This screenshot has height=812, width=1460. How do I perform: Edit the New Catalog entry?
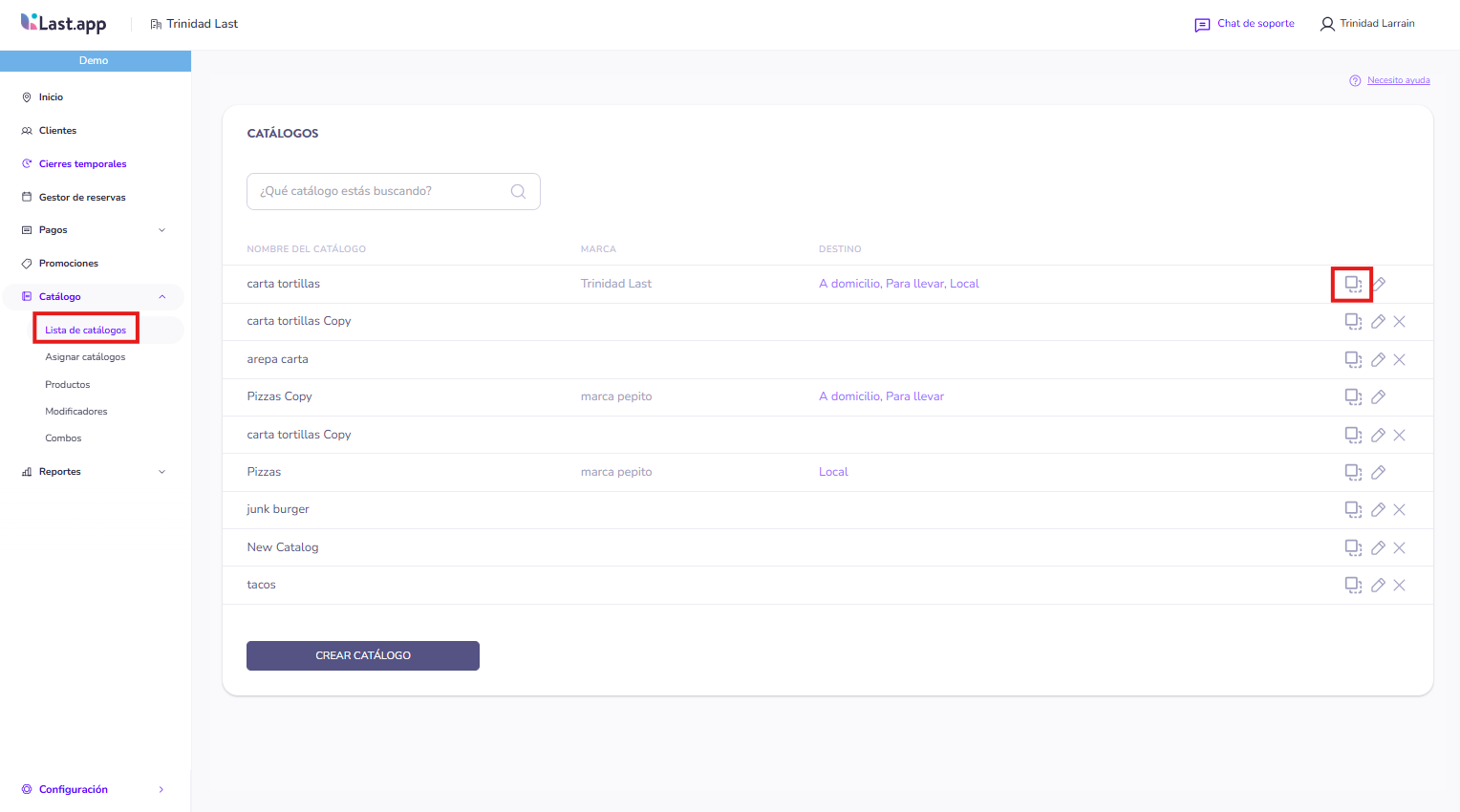1378,547
